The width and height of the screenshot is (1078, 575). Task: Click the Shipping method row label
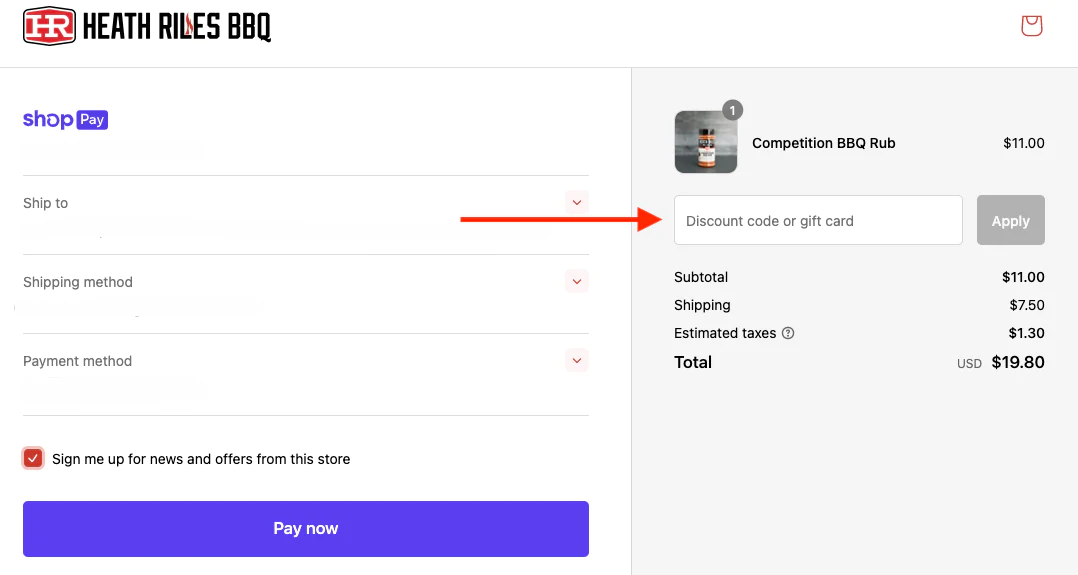78,282
